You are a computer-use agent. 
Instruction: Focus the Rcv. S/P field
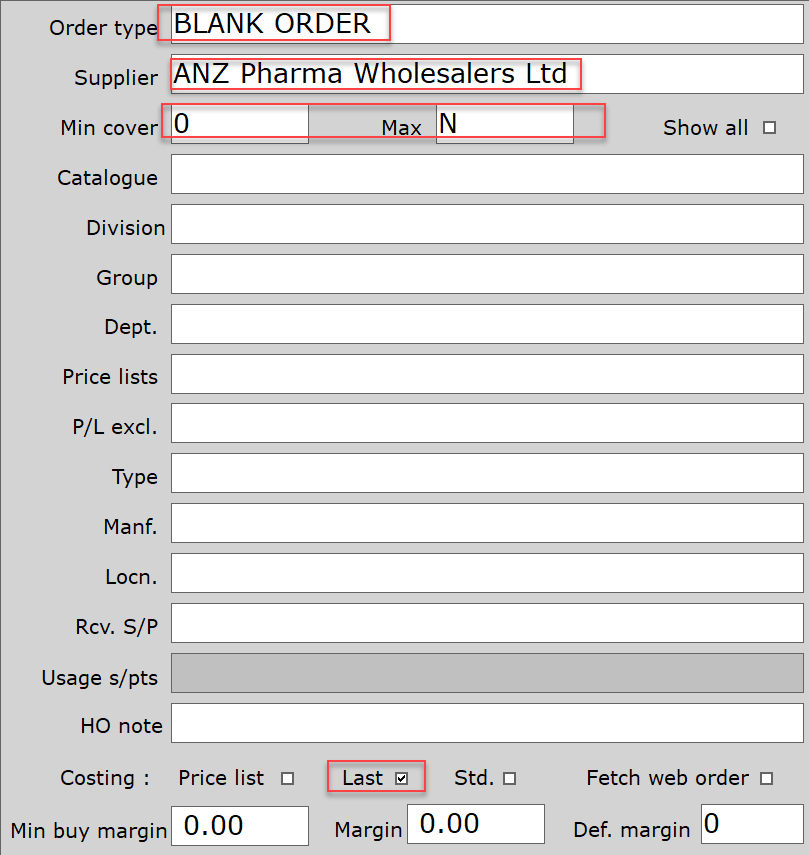tap(487, 624)
